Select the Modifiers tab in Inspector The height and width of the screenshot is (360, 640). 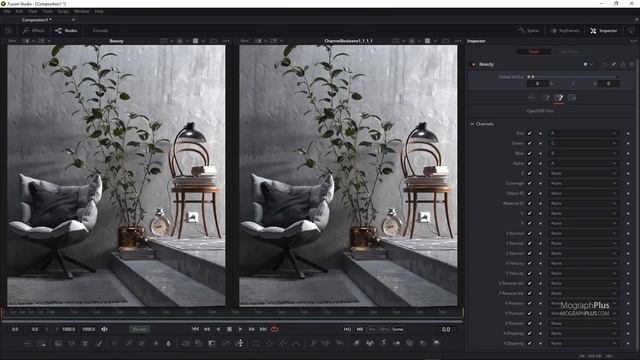coord(569,52)
